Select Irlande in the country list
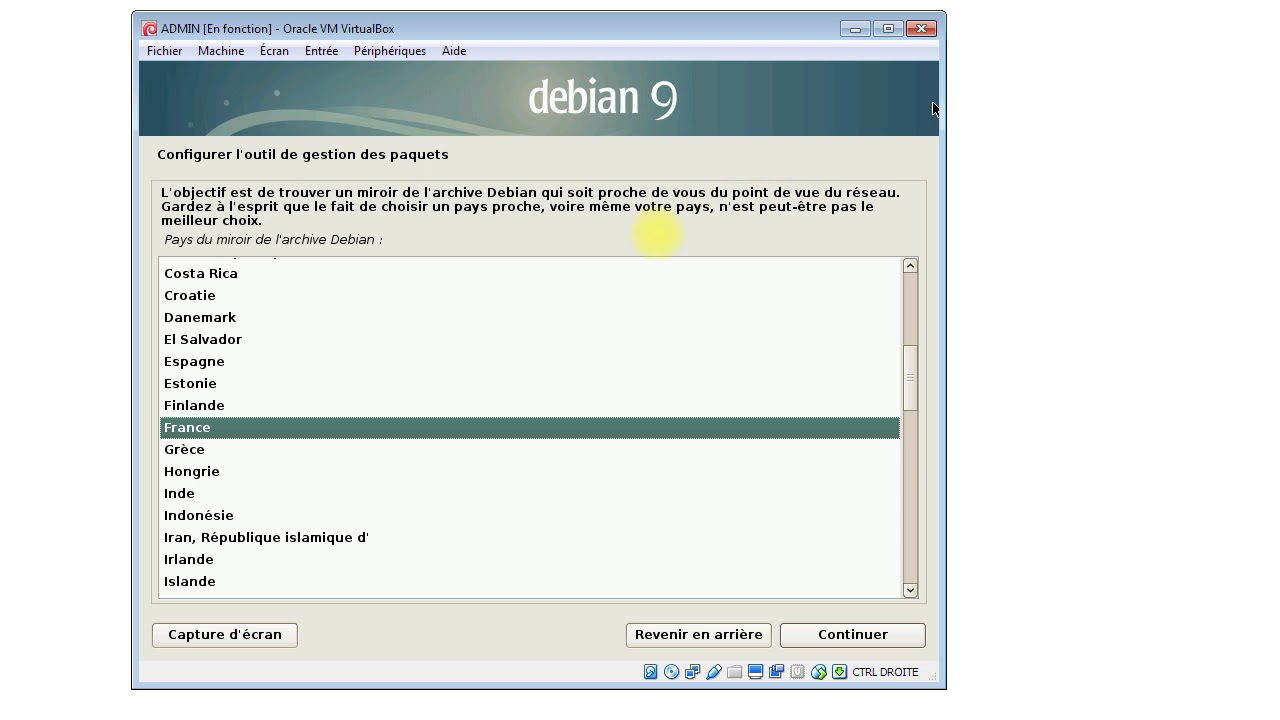 (530, 559)
